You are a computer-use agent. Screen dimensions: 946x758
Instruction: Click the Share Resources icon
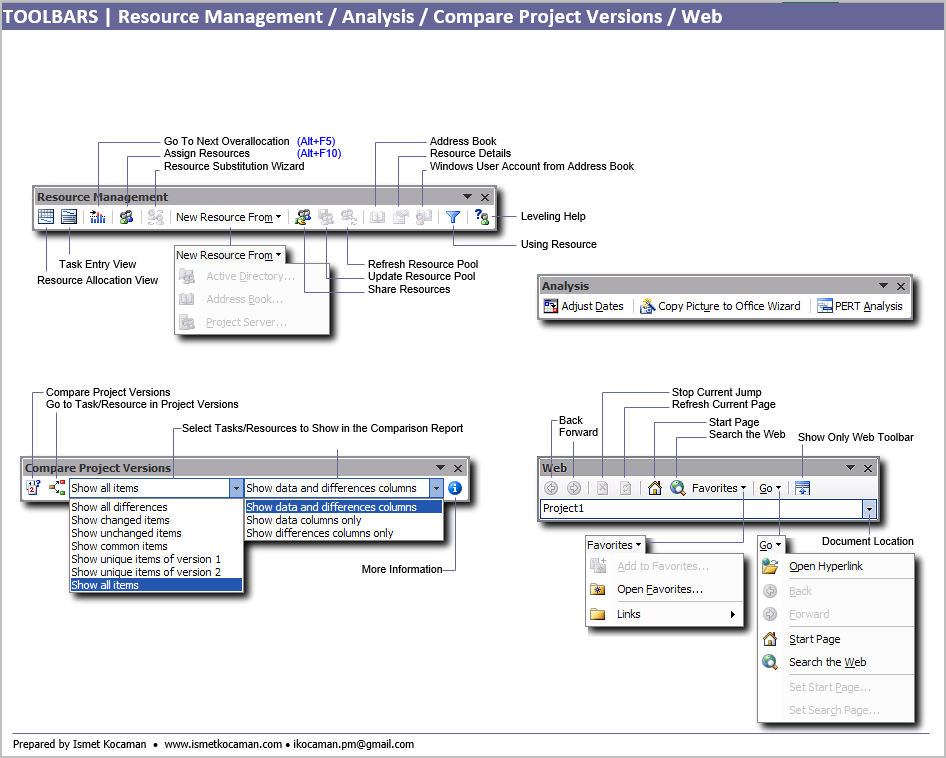pyautogui.click(x=303, y=217)
